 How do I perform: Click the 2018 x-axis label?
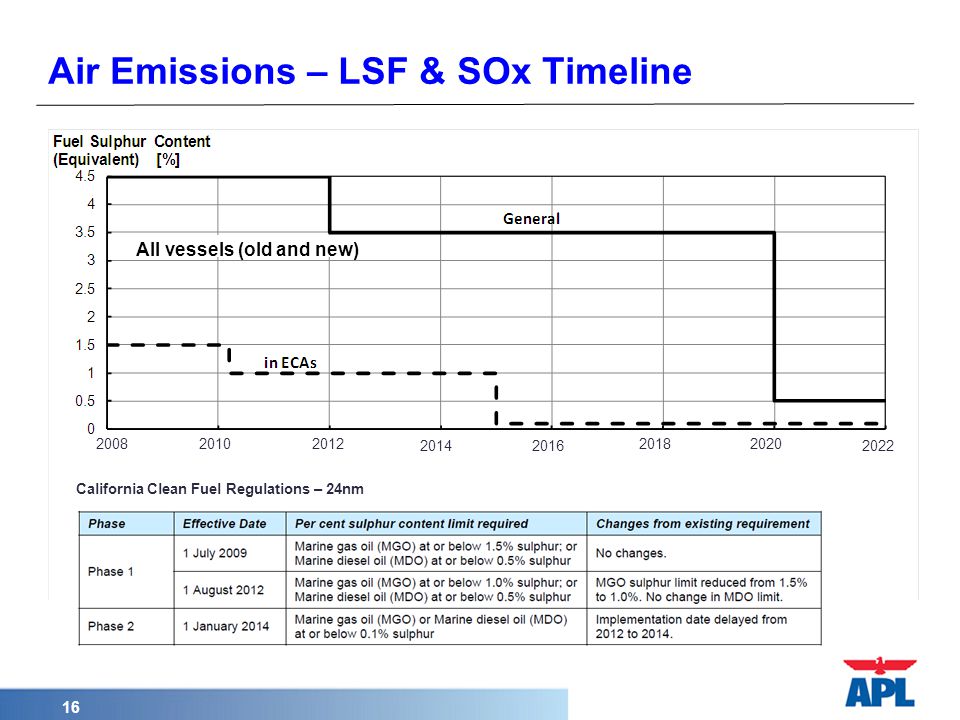pyautogui.click(x=654, y=444)
